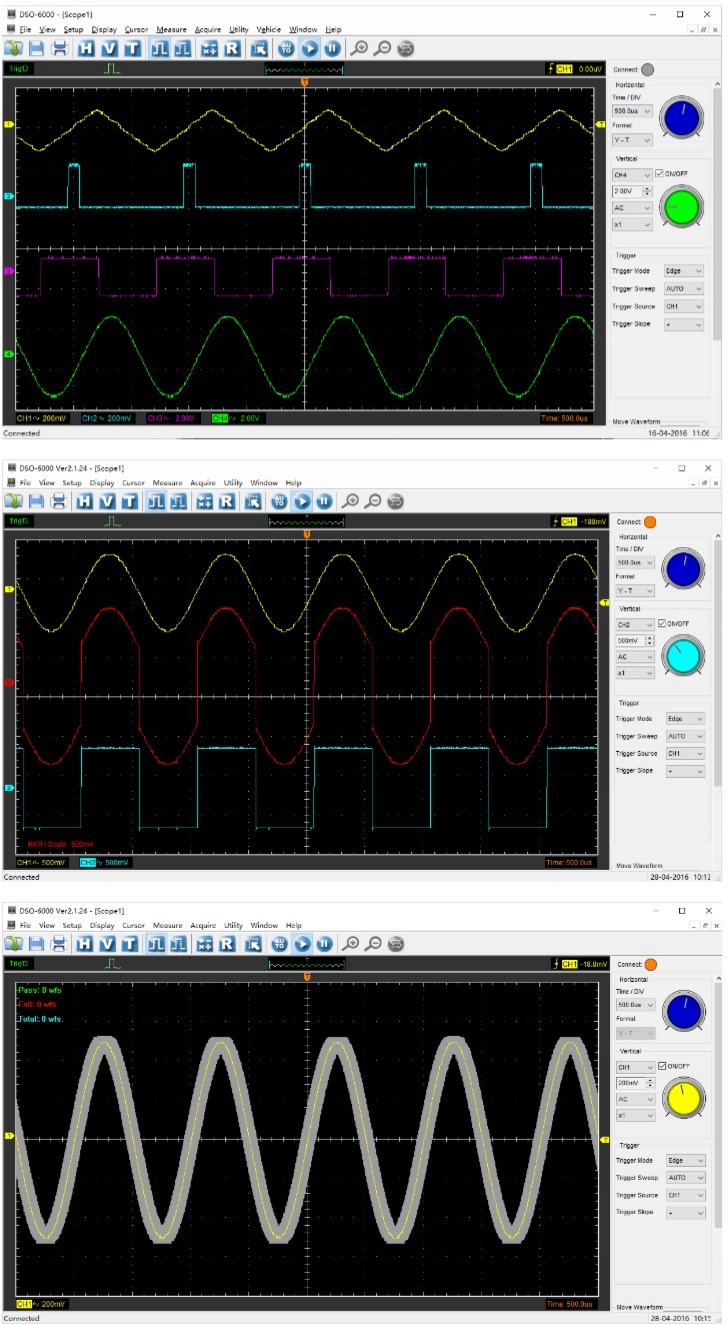The image size is (728, 1324).
Task: Open the Vehicle menu in the menu bar
Action: tap(268, 30)
